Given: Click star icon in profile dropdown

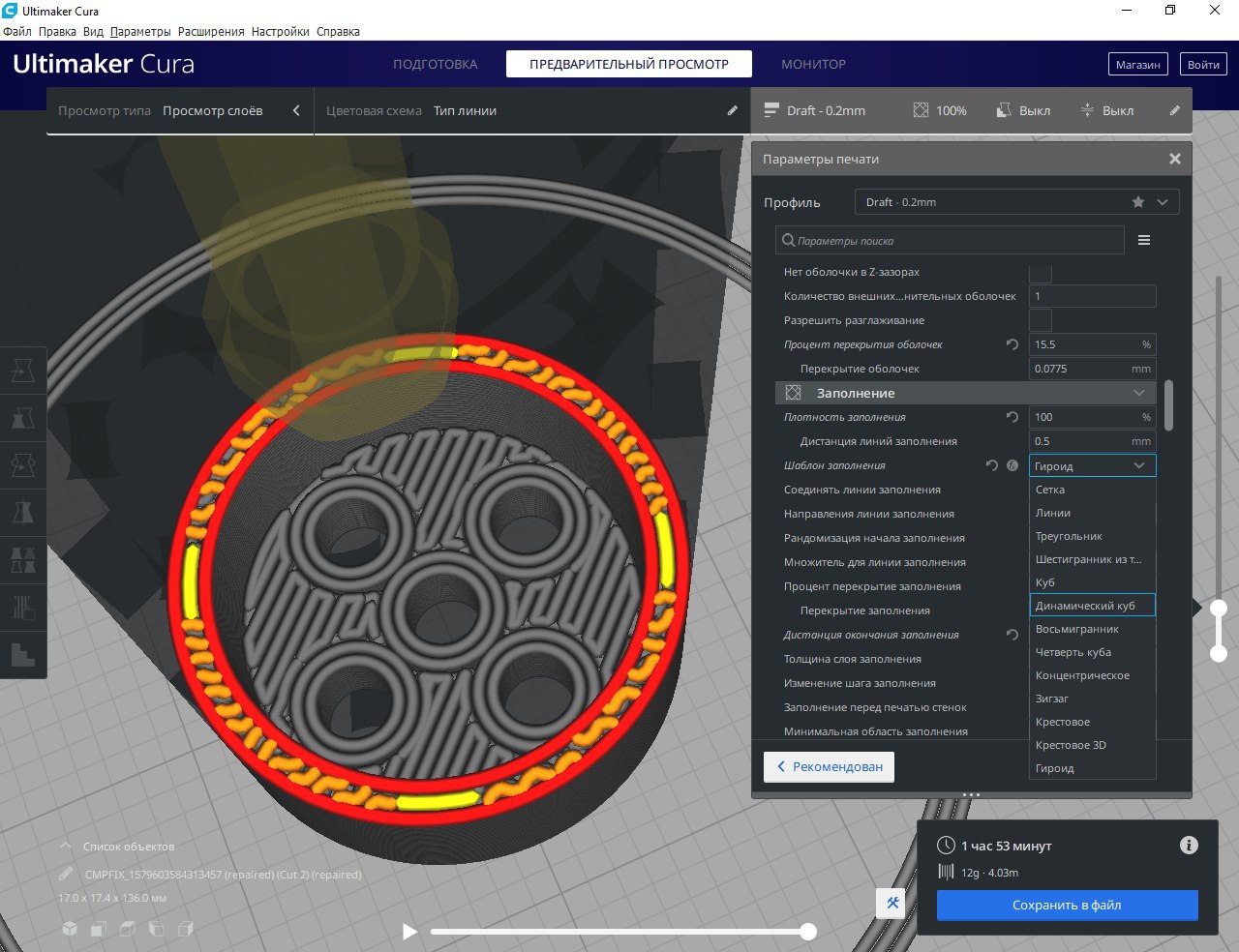Looking at the screenshot, I should 1138,202.
